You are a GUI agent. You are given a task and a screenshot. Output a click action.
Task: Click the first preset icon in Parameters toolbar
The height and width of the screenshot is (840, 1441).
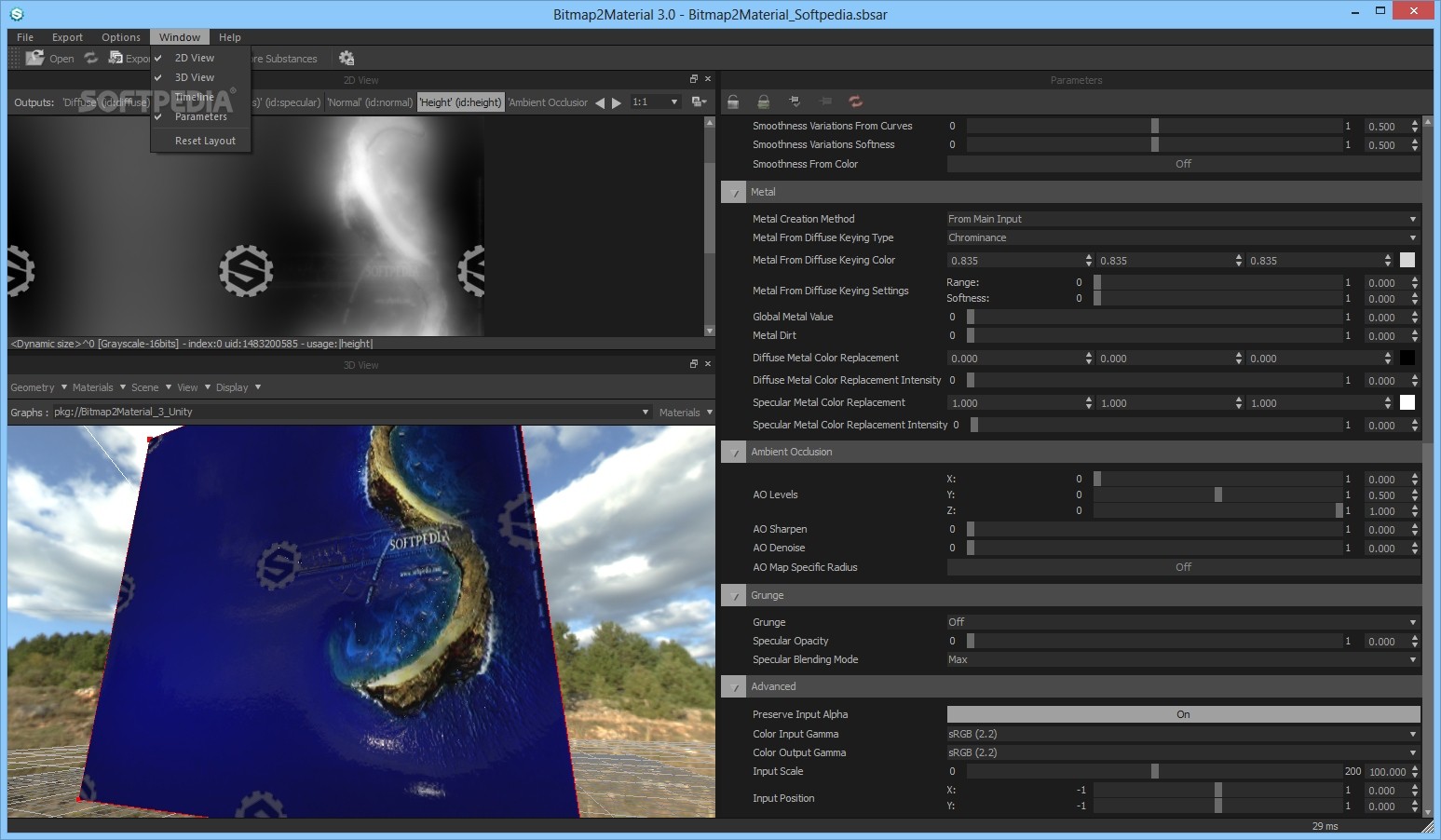734,102
